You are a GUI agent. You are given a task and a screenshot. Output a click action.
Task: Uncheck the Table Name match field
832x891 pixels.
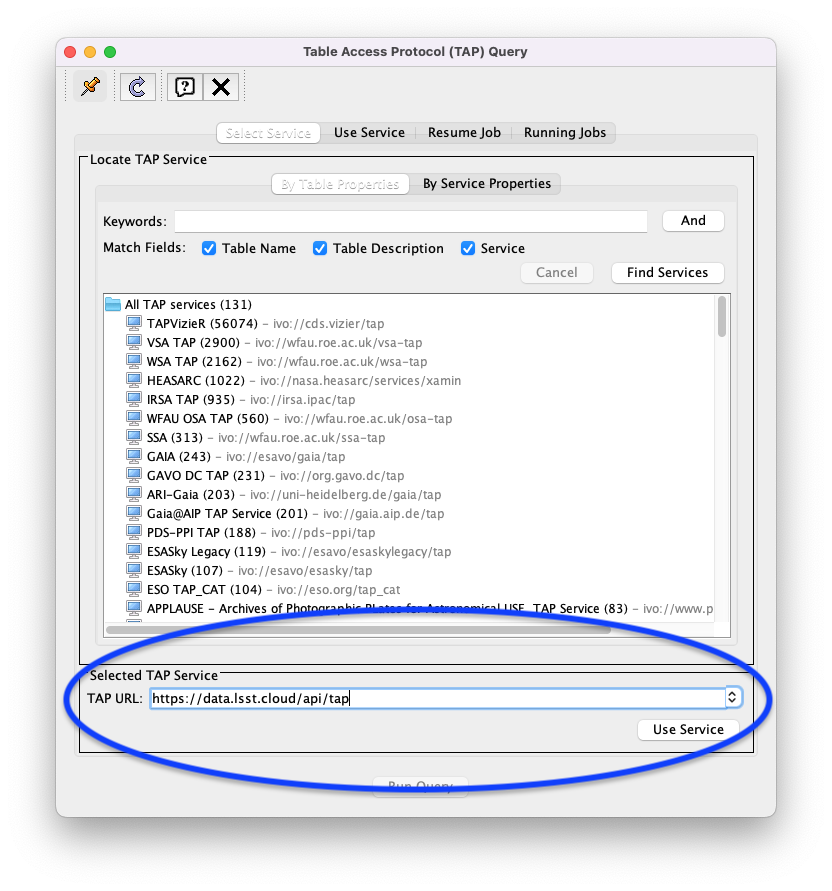(x=208, y=248)
